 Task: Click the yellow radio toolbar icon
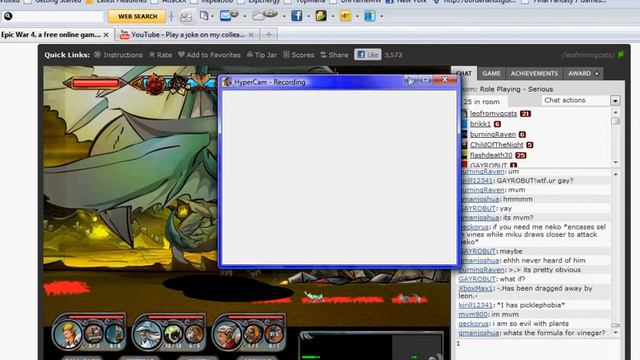[x=345, y=16]
